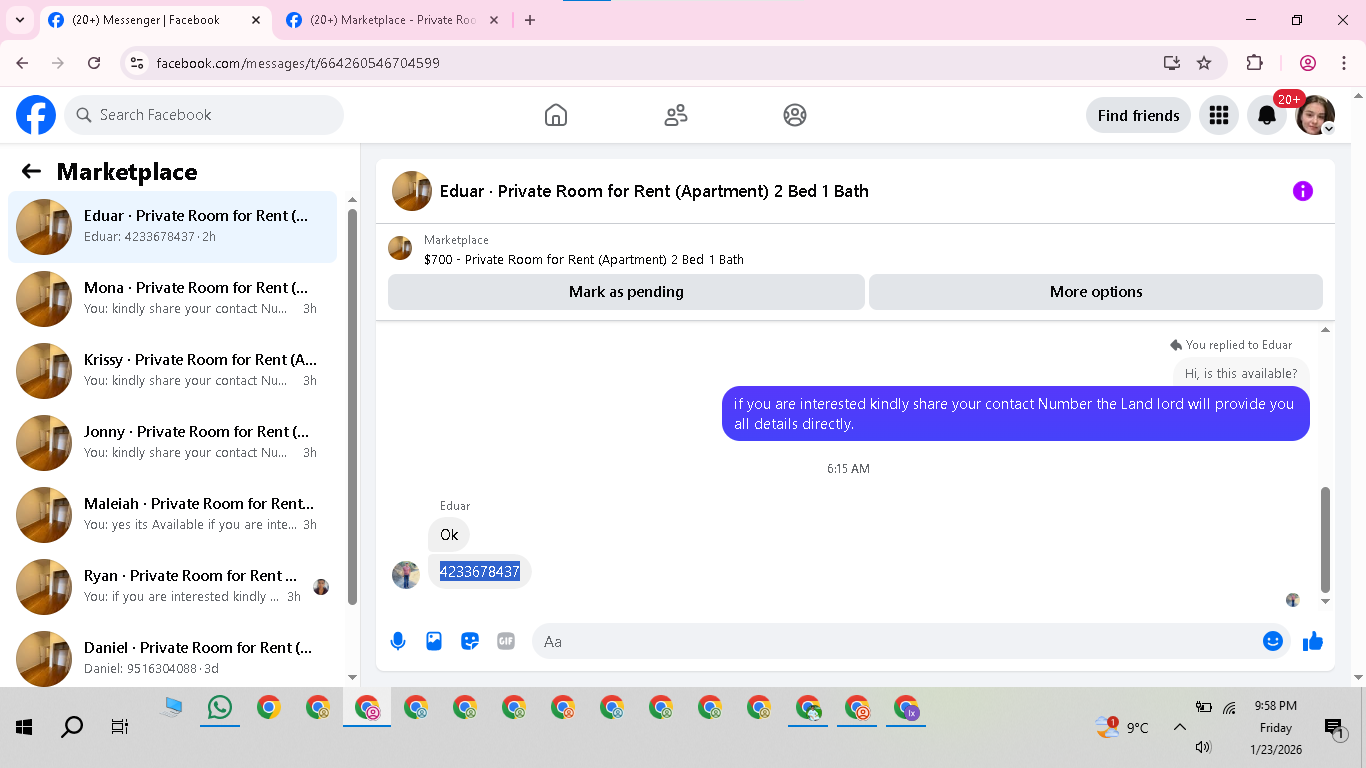
Task: Reload the page
Action: (x=94, y=63)
